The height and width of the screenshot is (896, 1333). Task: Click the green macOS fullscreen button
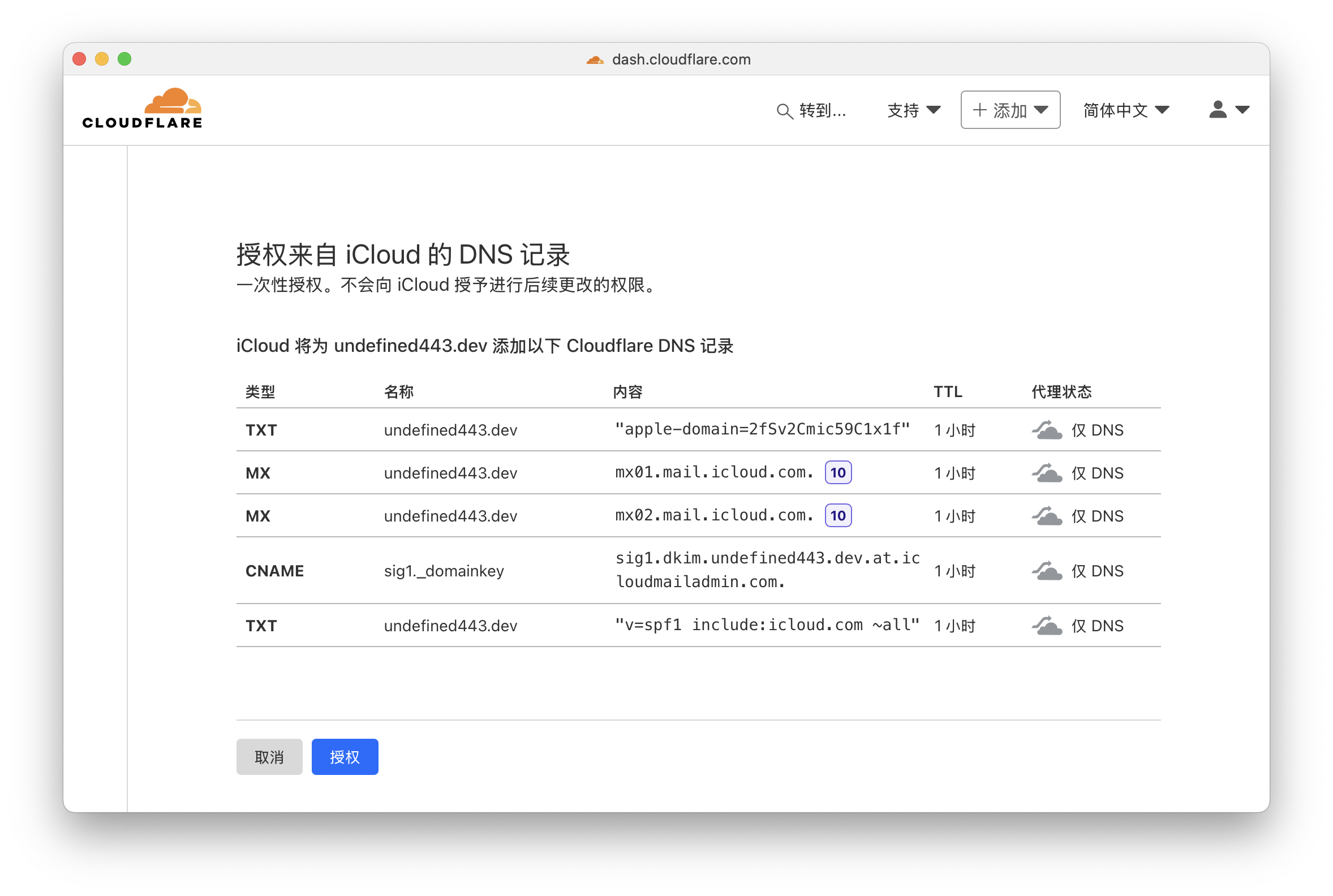coord(124,59)
